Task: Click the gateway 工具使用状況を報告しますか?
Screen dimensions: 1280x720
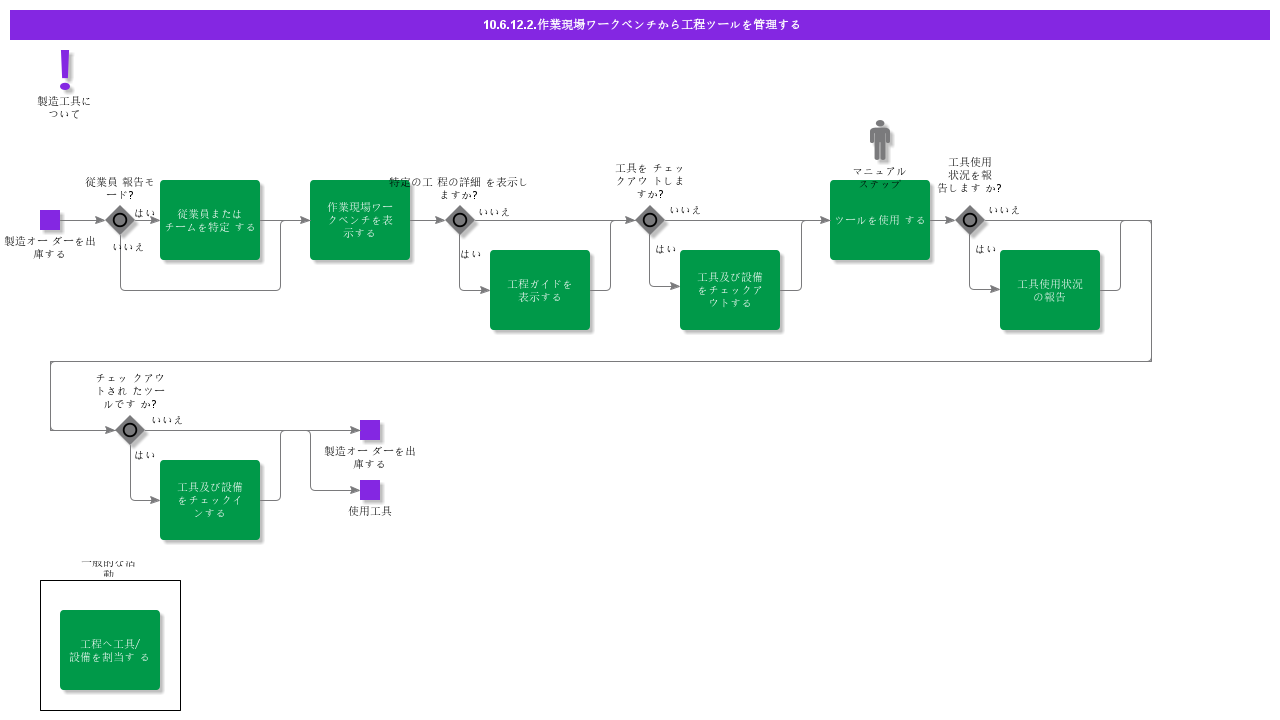Action: pyautogui.click(x=970, y=220)
